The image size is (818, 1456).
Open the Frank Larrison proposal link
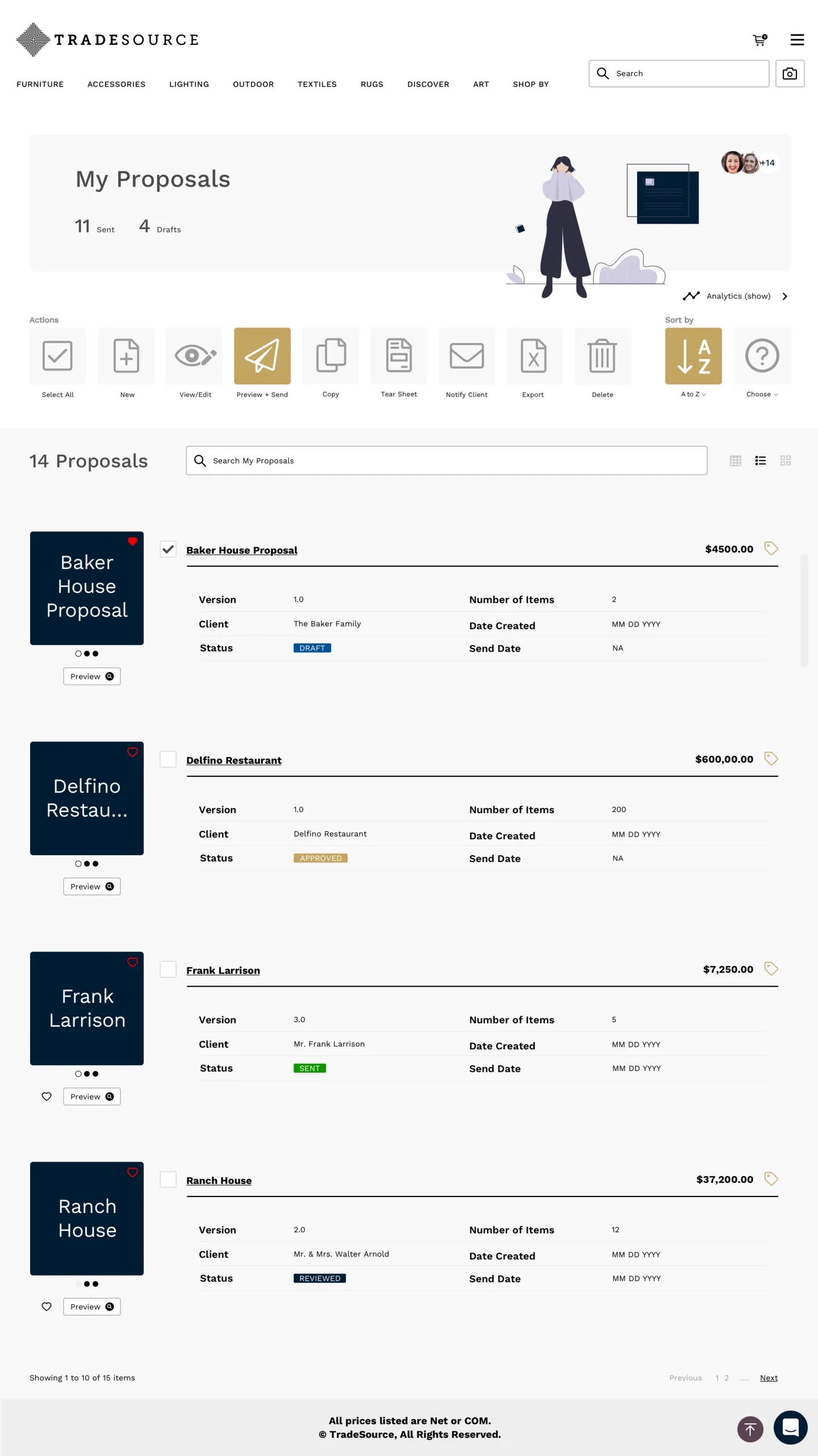coord(223,970)
